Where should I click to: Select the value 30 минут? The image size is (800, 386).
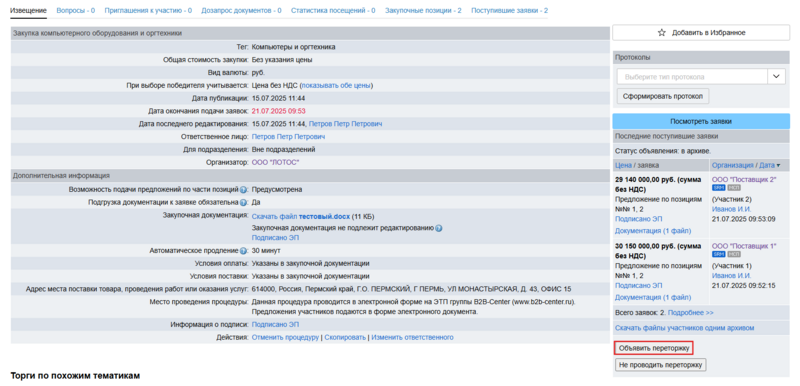[x=266, y=251]
